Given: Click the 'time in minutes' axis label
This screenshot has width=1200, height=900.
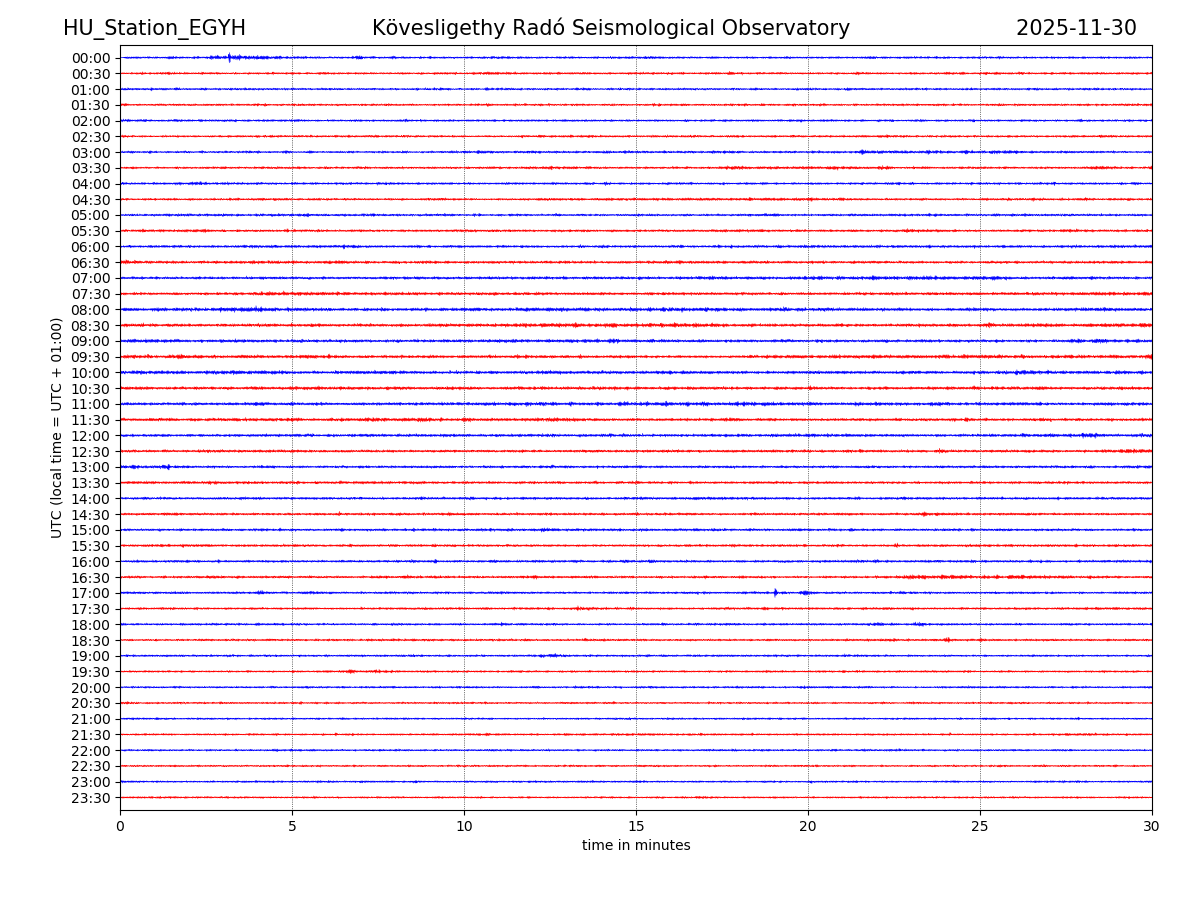Looking at the screenshot, I should pyautogui.click(x=636, y=846).
